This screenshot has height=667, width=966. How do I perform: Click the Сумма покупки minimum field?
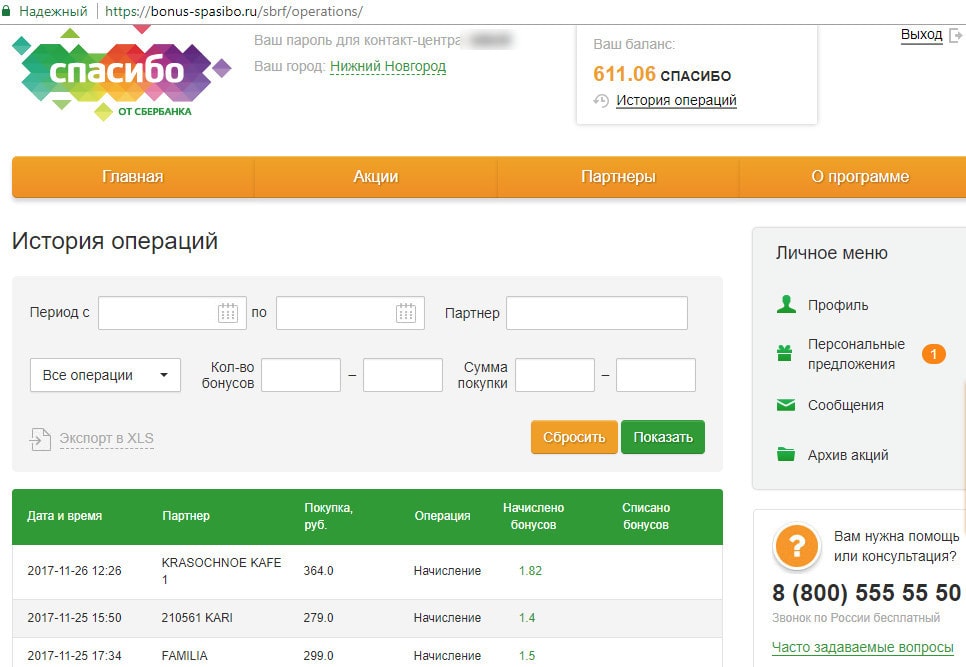point(555,375)
